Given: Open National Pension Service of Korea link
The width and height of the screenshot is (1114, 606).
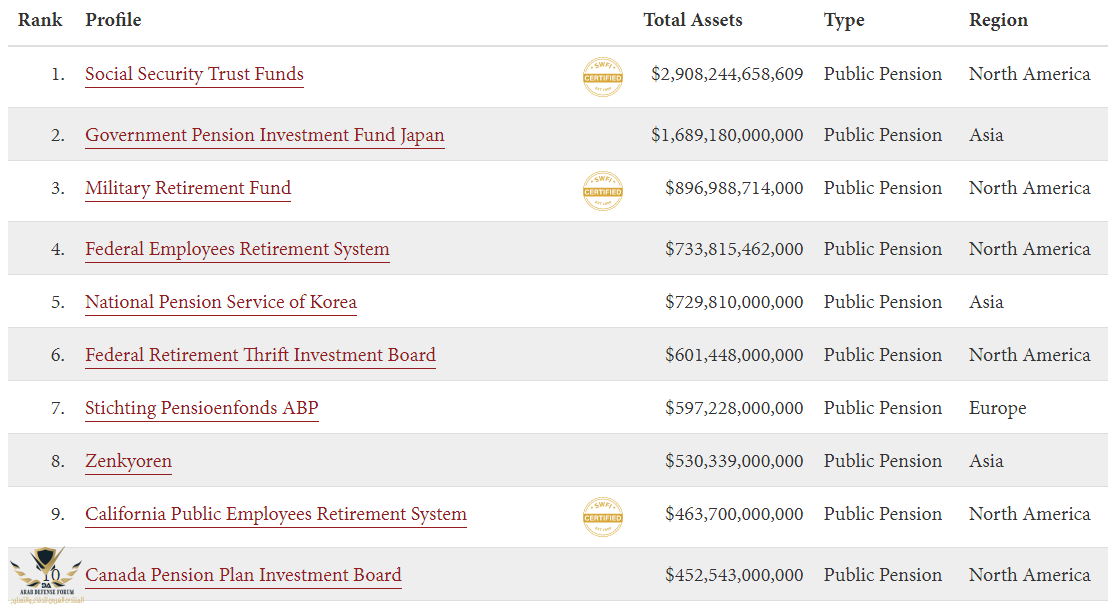Looking at the screenshot, I should pyautogui.click(x=220, y=302).
